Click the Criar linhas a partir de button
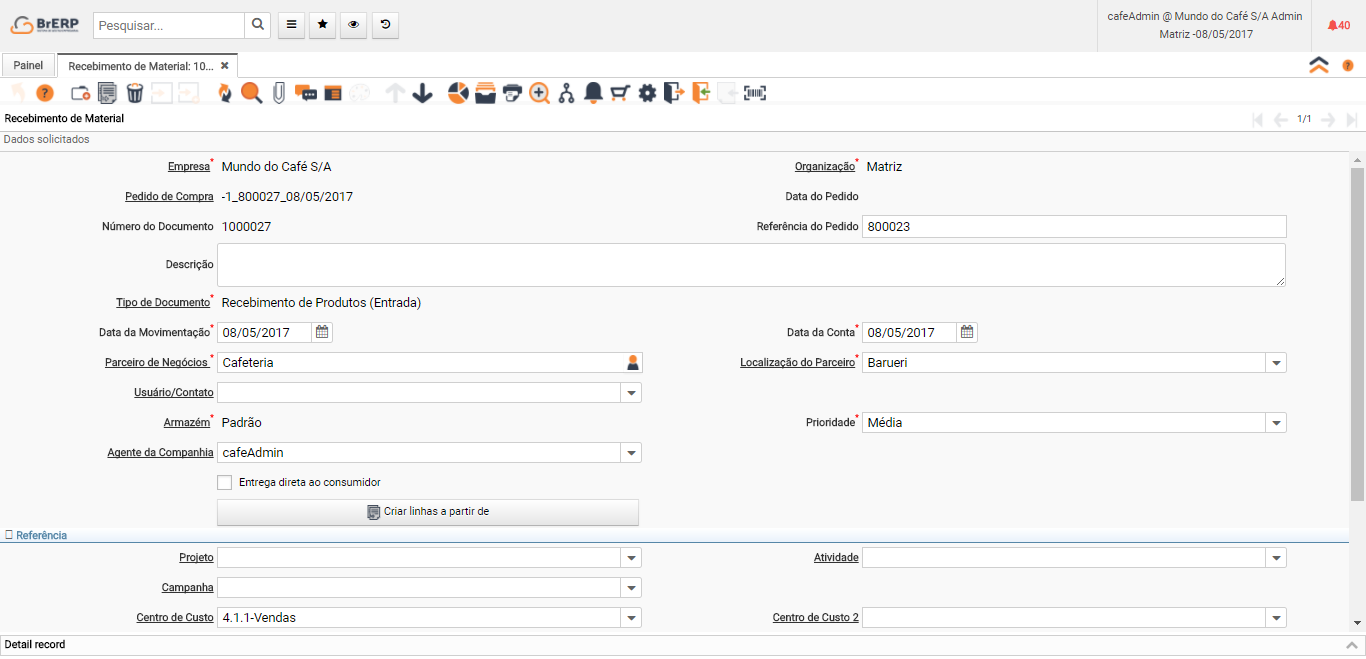 (x=428, y=512)
